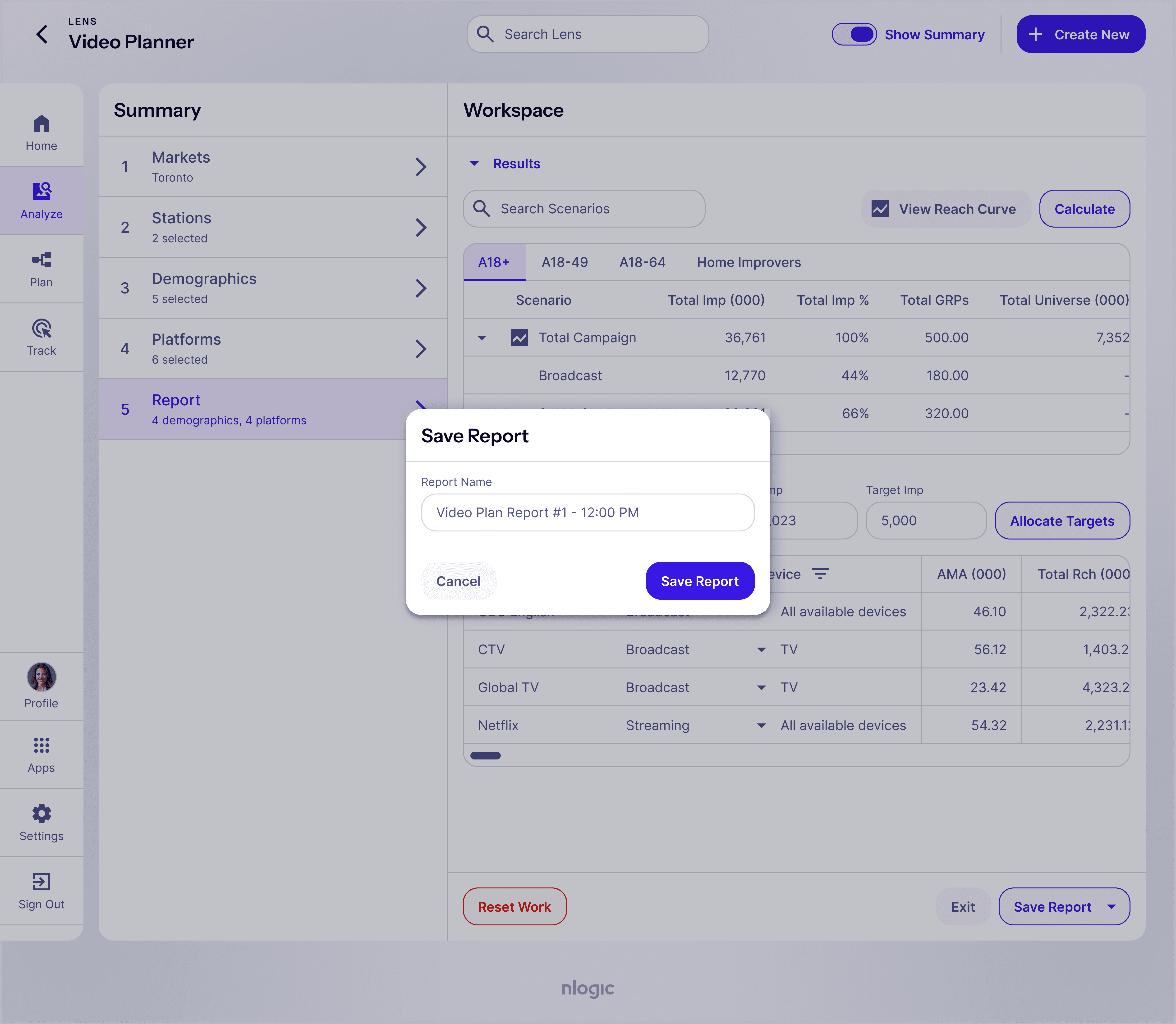Switch to the A18-49 tab
Viewport: 1176px width, 1024px height.
(x=565, y=262)
